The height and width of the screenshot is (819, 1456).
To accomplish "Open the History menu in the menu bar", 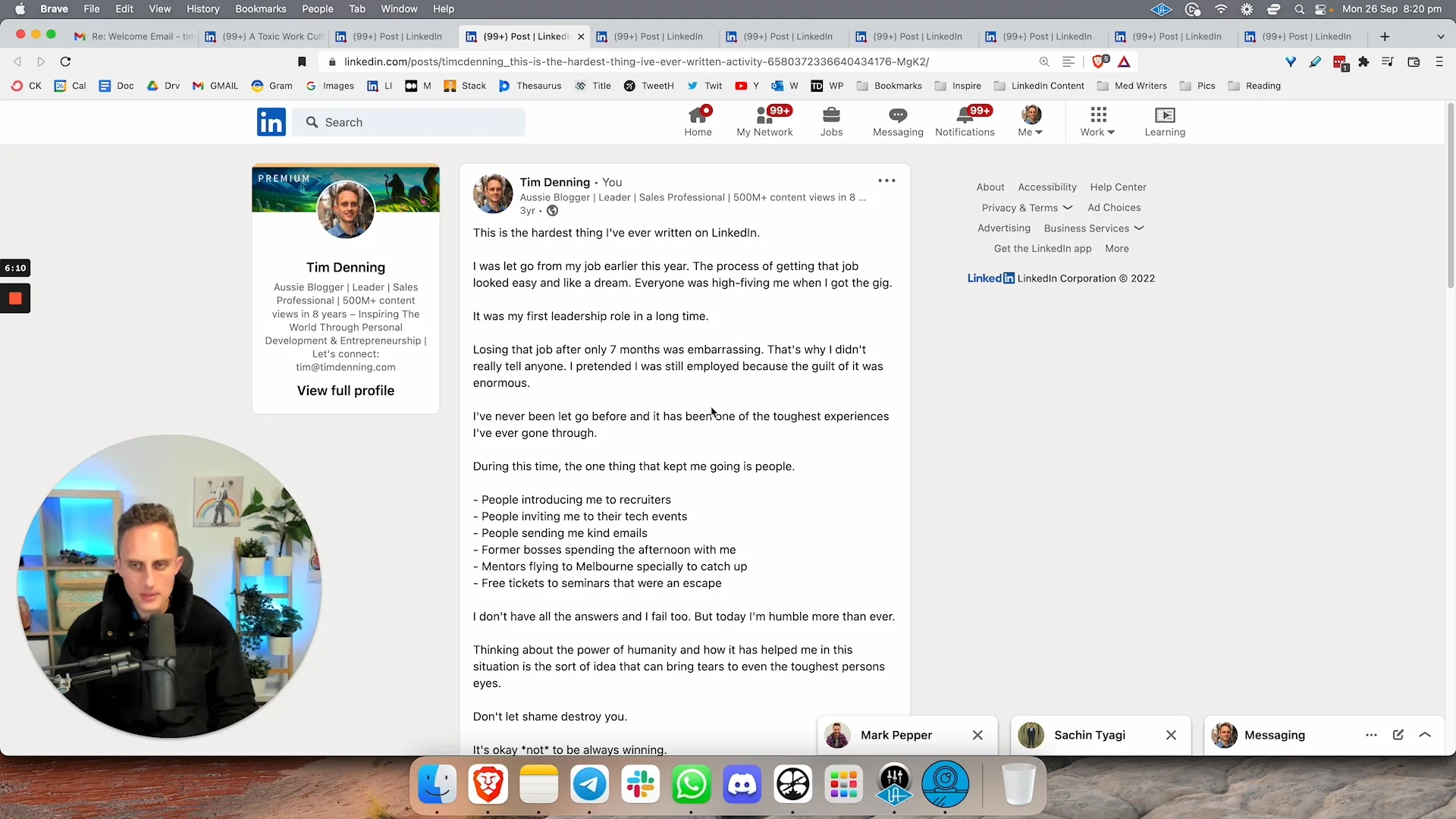I will point(202,9).
